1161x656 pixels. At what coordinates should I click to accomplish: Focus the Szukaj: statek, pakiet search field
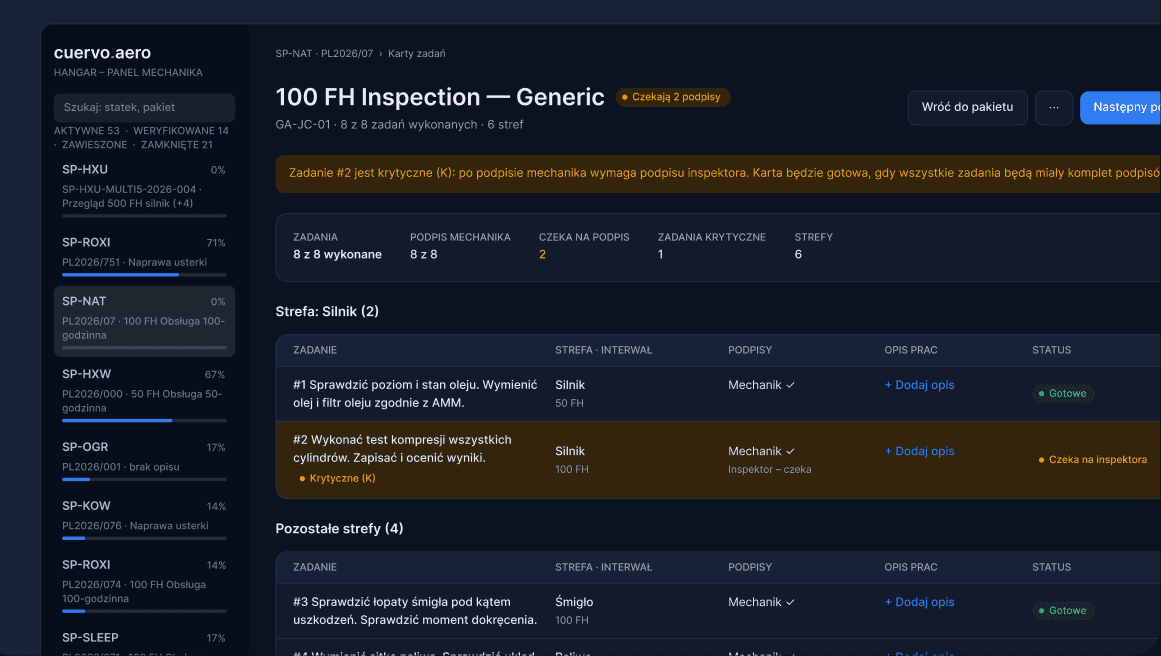[x=144, y=107]
